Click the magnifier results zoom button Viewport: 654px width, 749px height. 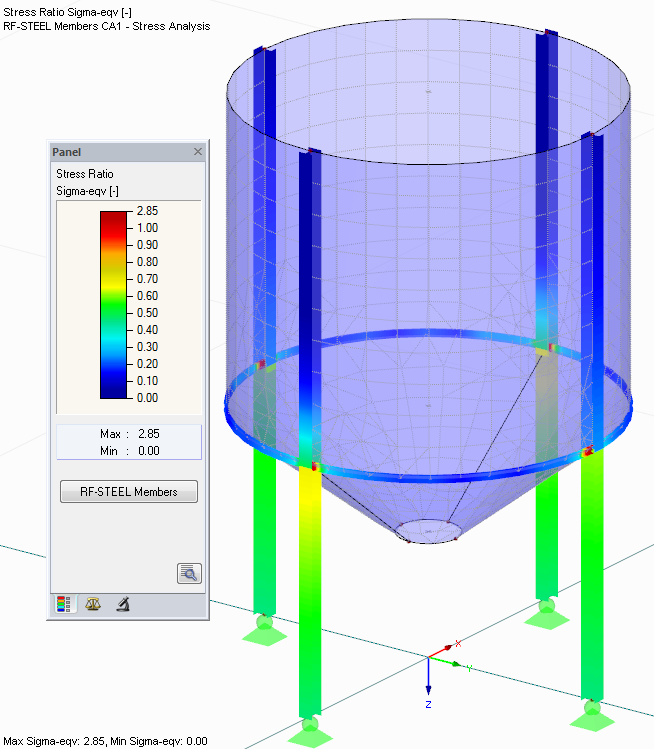pyautogui.click(x=189, y=573)
